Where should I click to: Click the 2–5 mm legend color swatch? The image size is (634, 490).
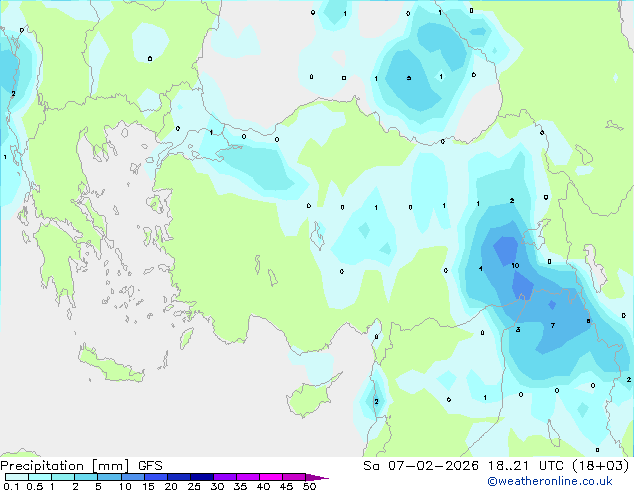(86, 477)
